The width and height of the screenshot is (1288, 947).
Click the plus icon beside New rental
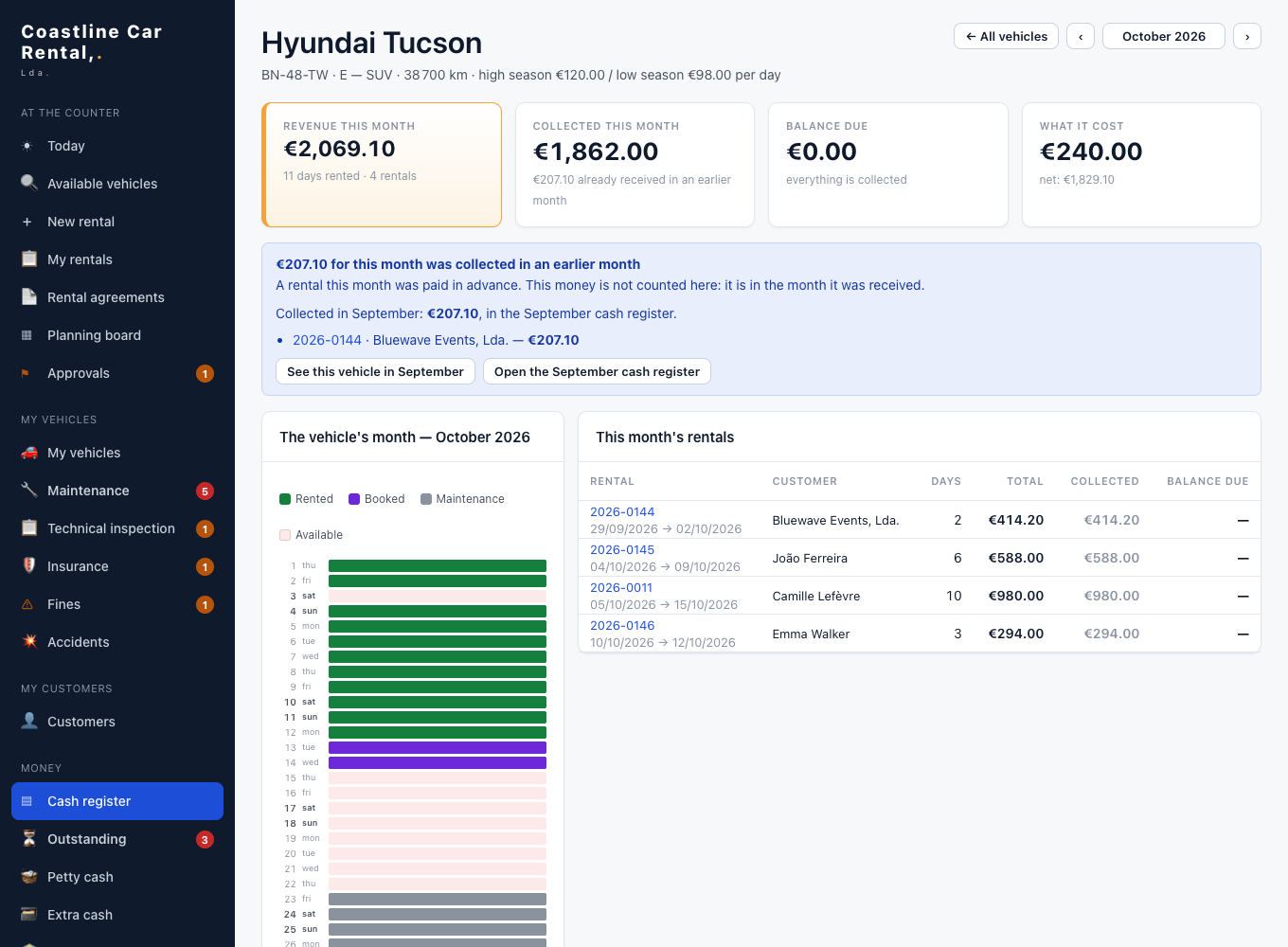pos(27,222)
